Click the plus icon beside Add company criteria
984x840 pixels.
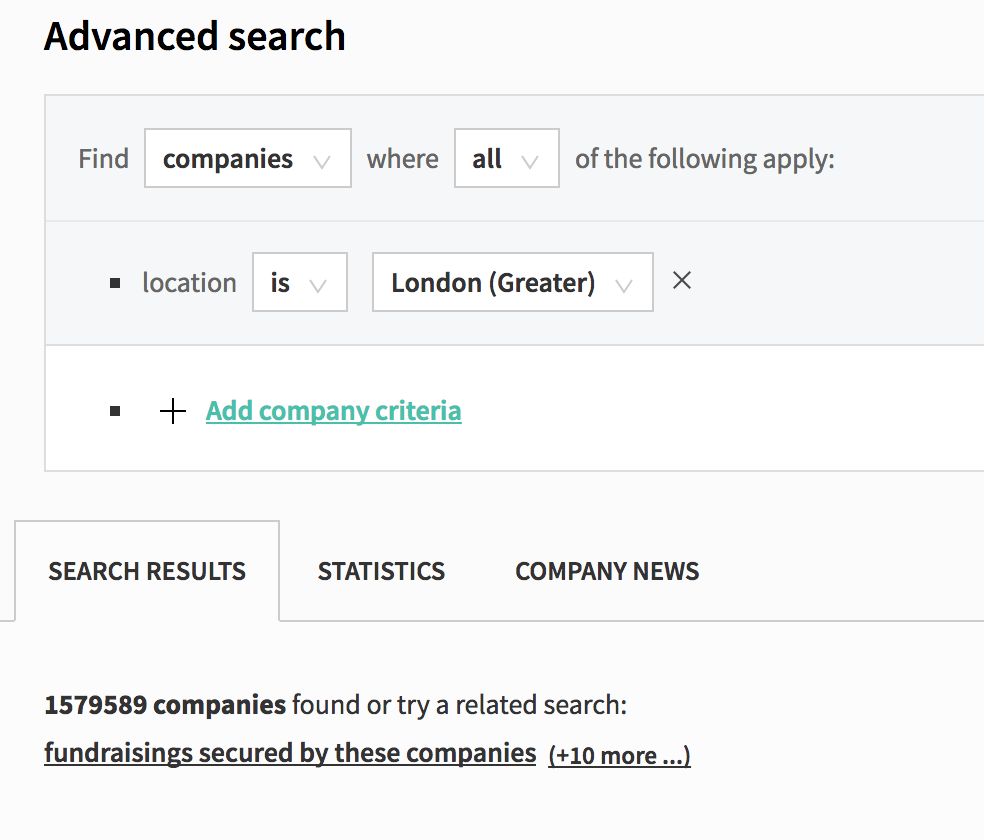pyautogui.click(x=173, y=411)
